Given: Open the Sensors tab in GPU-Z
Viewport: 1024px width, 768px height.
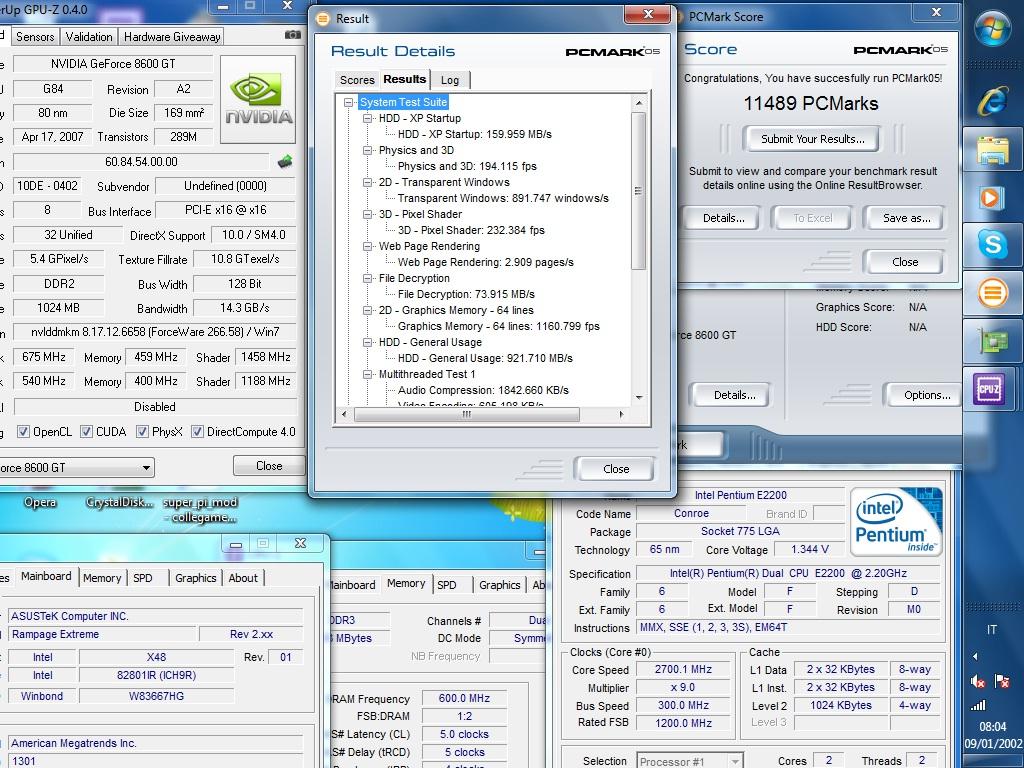Looking at the screenshot, I should [35, 37].
